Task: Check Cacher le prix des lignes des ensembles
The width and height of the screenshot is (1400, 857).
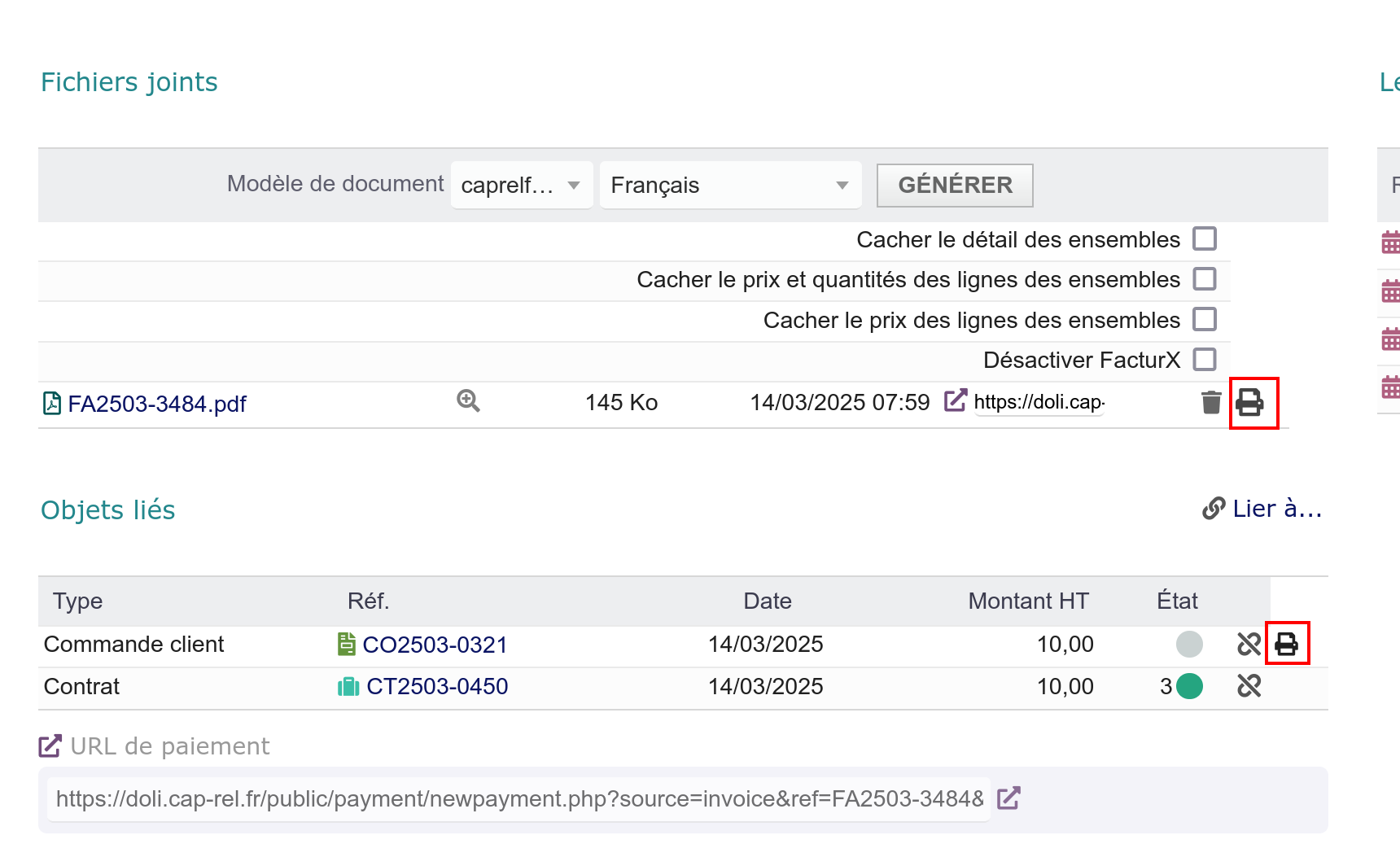Action: (1205, 319)
